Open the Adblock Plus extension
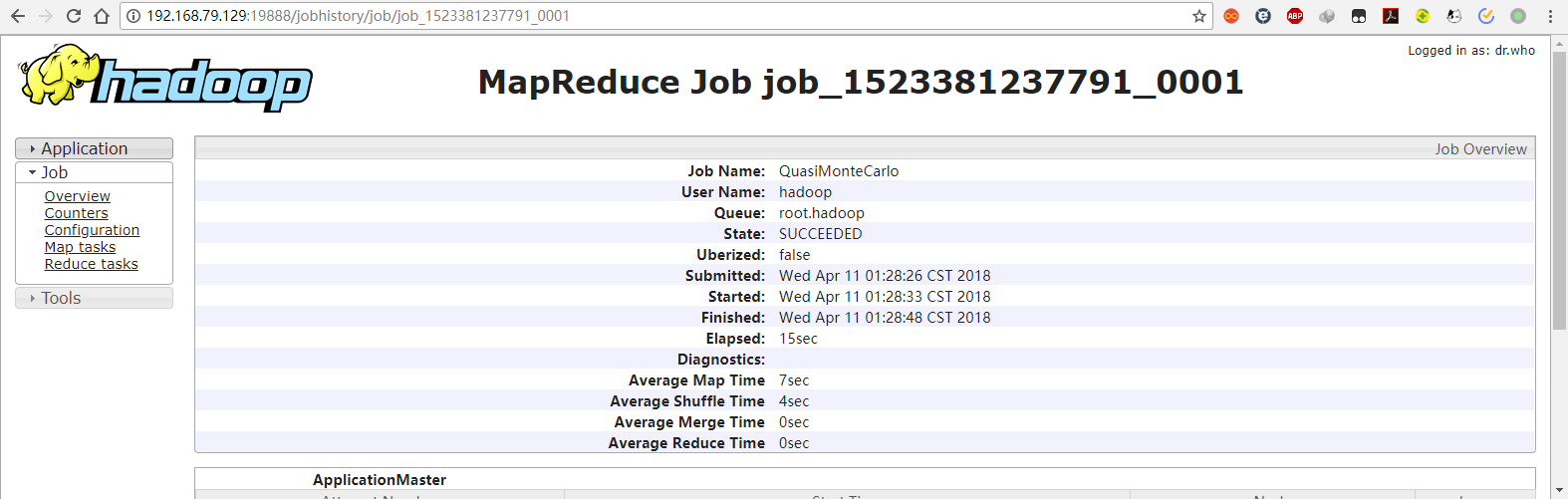This screenshot has height=499, width=1568. coord(1295,16)
